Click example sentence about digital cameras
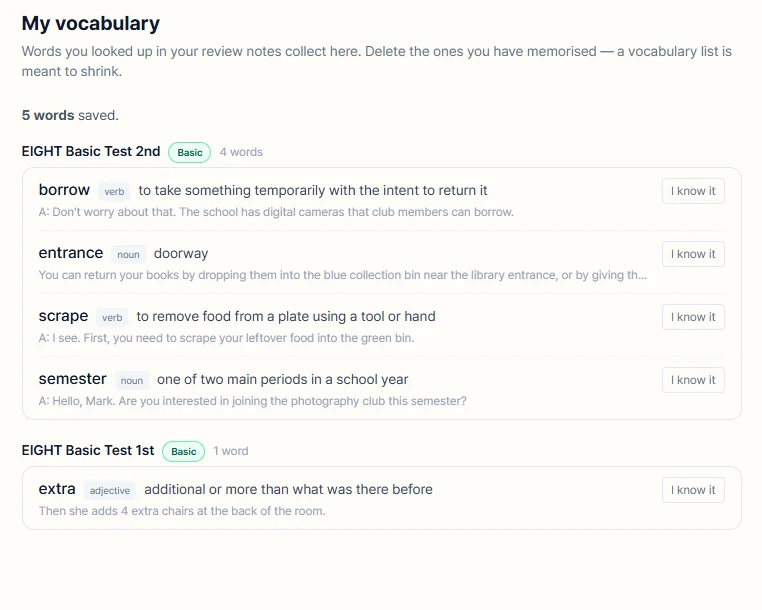 (x=276, y=212)
